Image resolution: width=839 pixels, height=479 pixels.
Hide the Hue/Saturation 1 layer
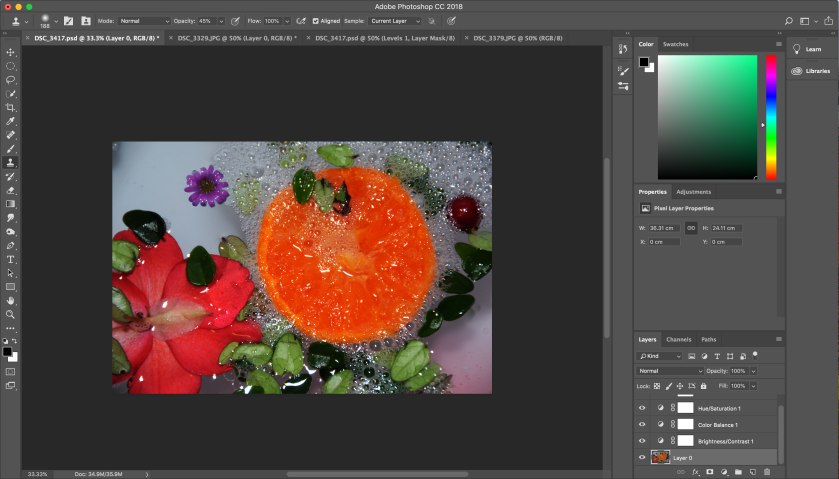[642, 408]
